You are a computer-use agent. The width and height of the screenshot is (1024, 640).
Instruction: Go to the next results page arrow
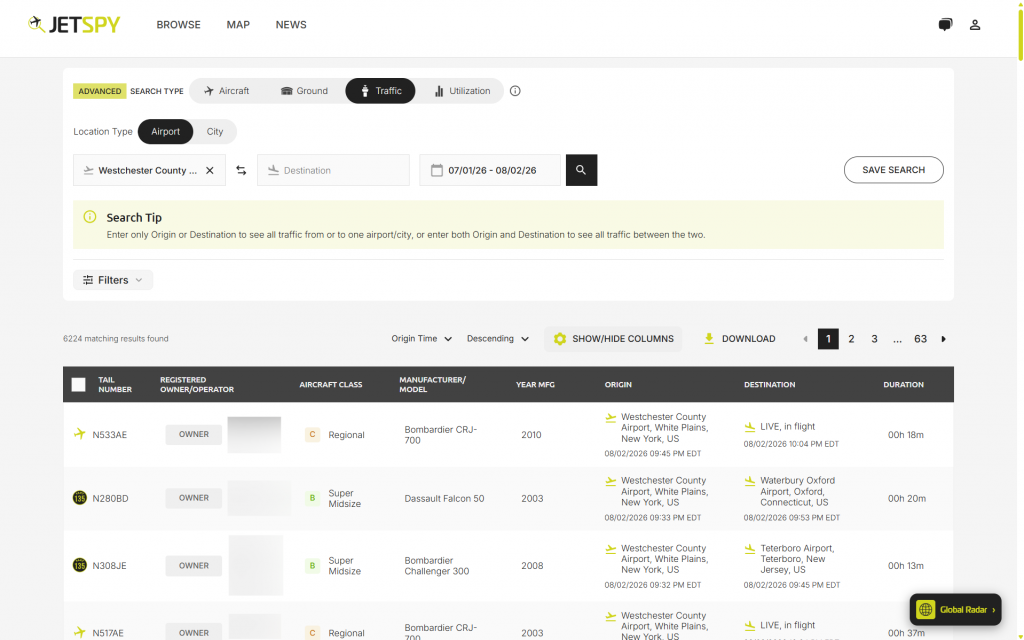943,339
